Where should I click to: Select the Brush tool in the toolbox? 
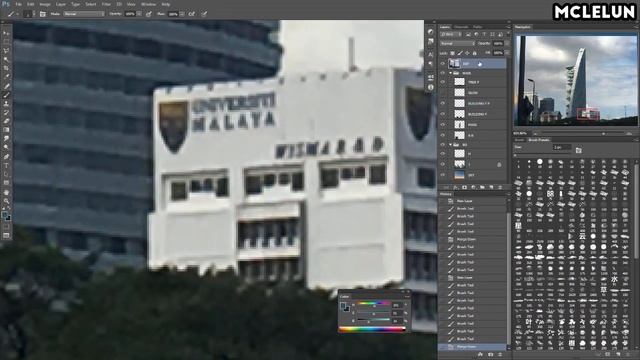coord(6,95)
